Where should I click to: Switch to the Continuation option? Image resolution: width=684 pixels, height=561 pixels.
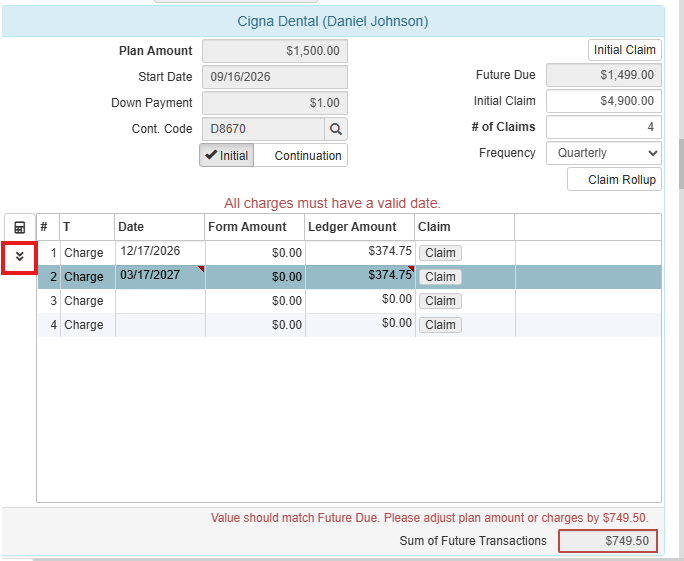click(x=301, y=155)
